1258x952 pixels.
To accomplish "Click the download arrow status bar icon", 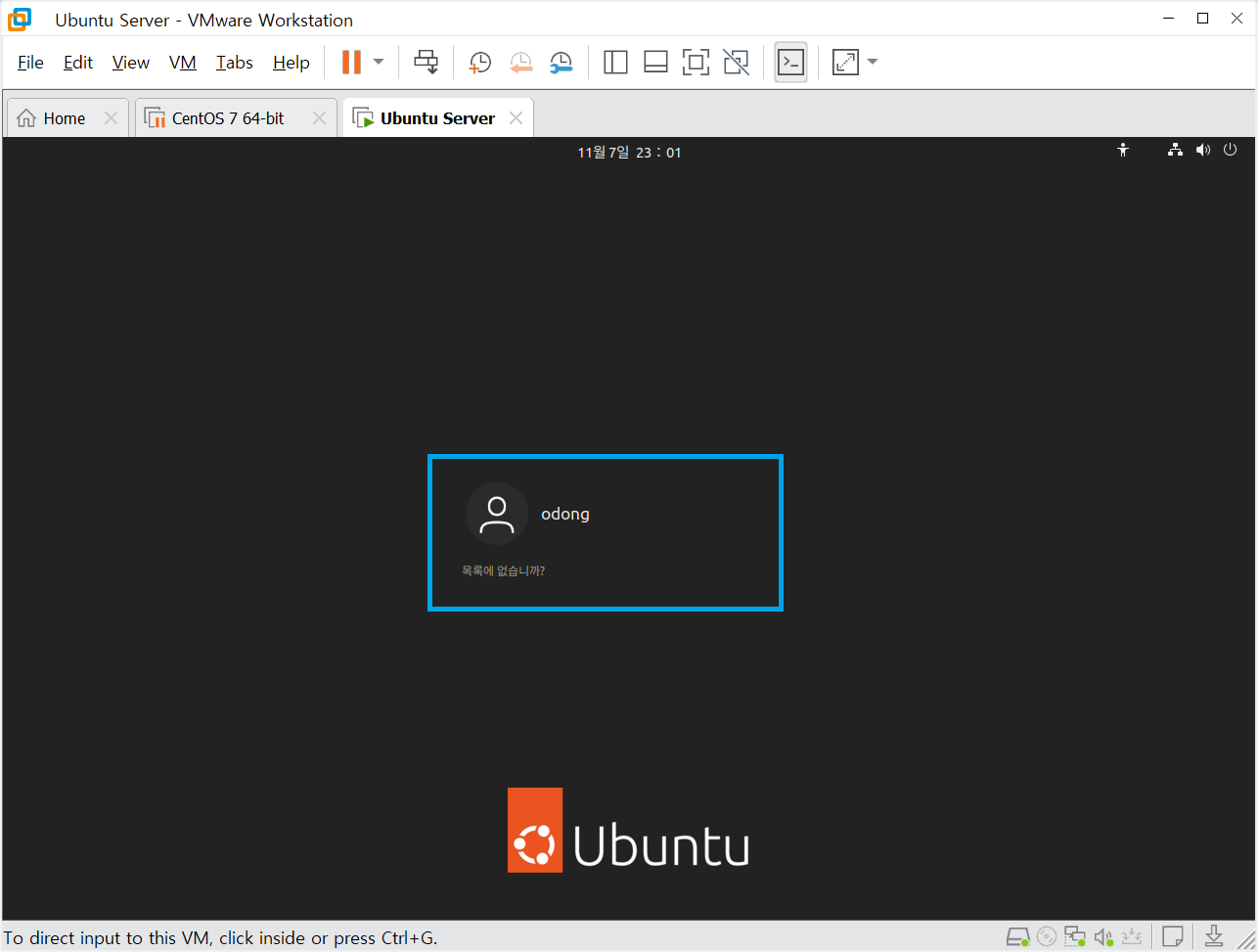I will pos(1214,936).
